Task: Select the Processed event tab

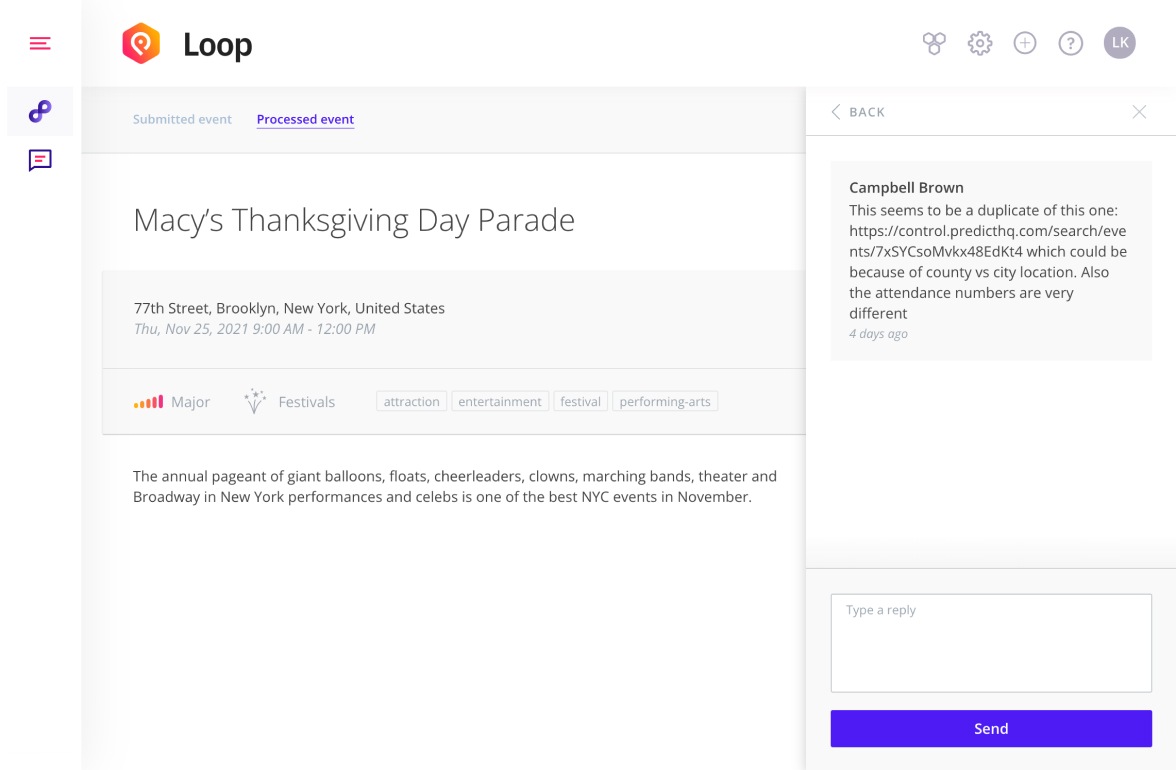Action: [x=305, y=119]
